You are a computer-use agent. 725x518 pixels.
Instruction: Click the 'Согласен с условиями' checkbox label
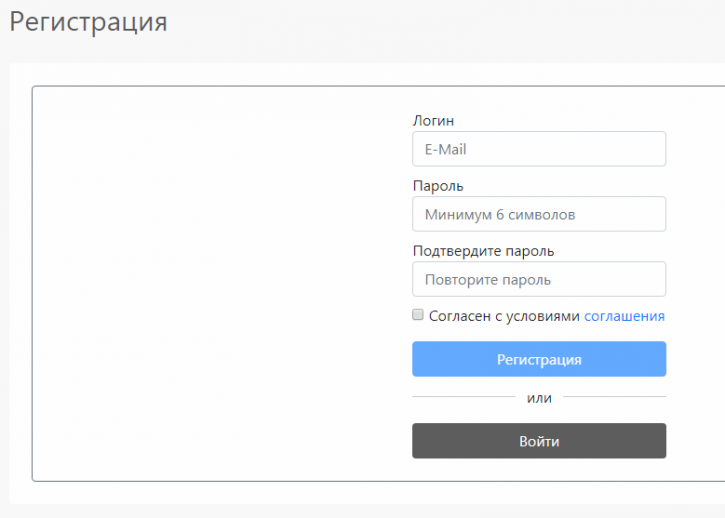pos(504,316)
